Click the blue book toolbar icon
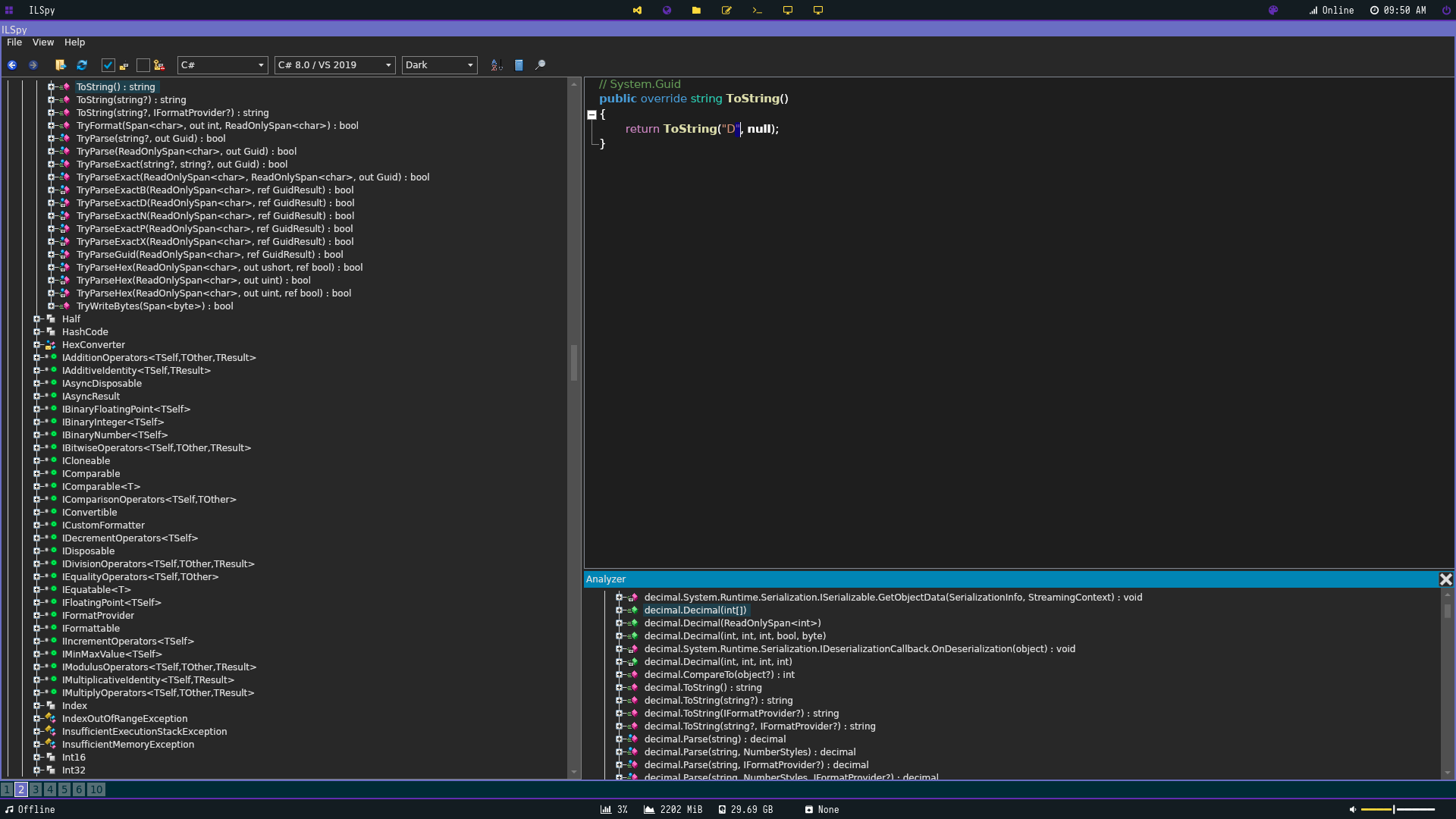Screen dimensions: 1456x819 click(519, 65)
